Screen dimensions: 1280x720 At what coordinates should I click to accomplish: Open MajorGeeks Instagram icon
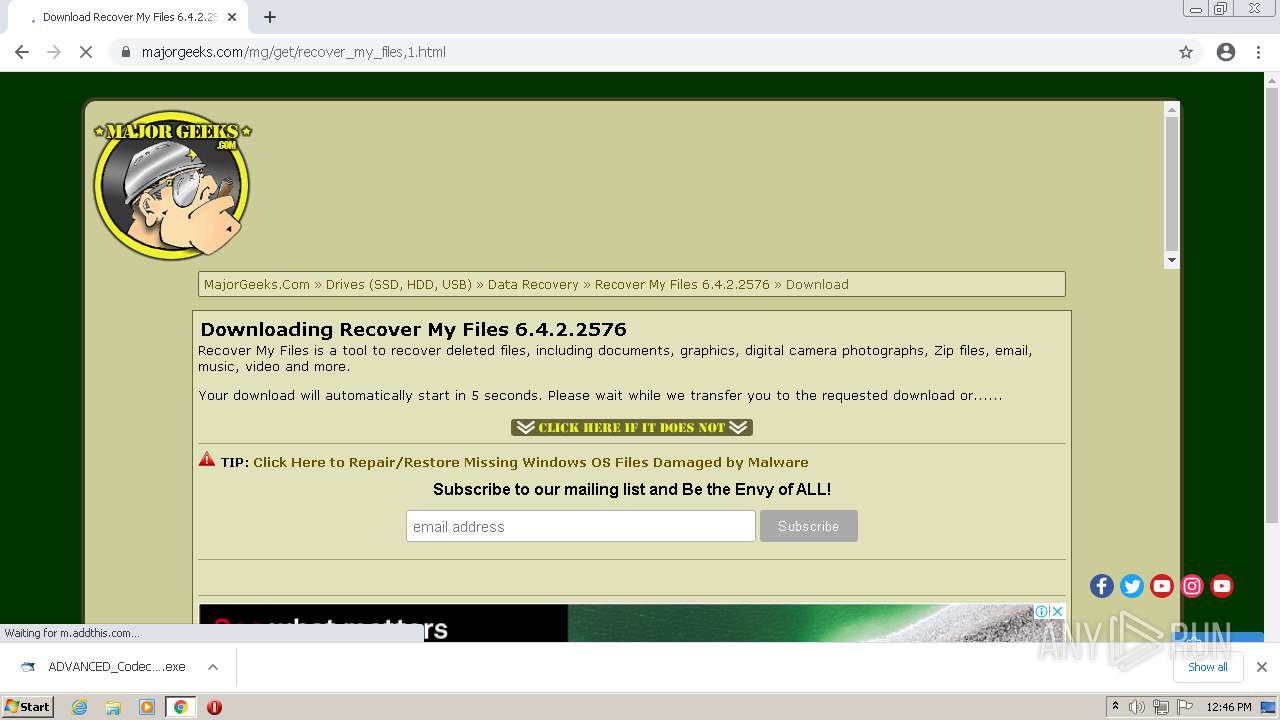coord(1192,586)
